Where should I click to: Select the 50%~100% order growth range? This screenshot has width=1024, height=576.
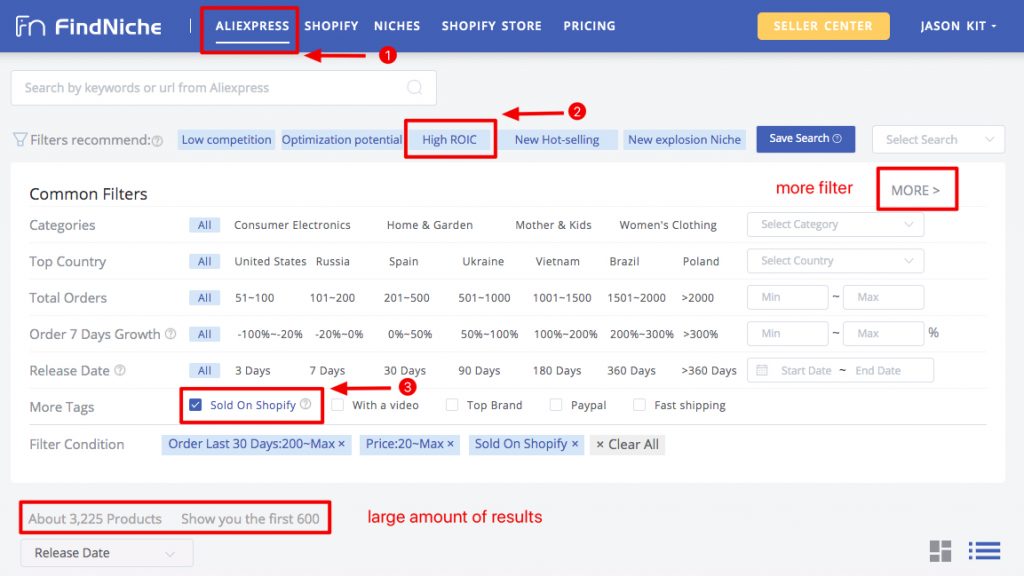click(489, 334)
